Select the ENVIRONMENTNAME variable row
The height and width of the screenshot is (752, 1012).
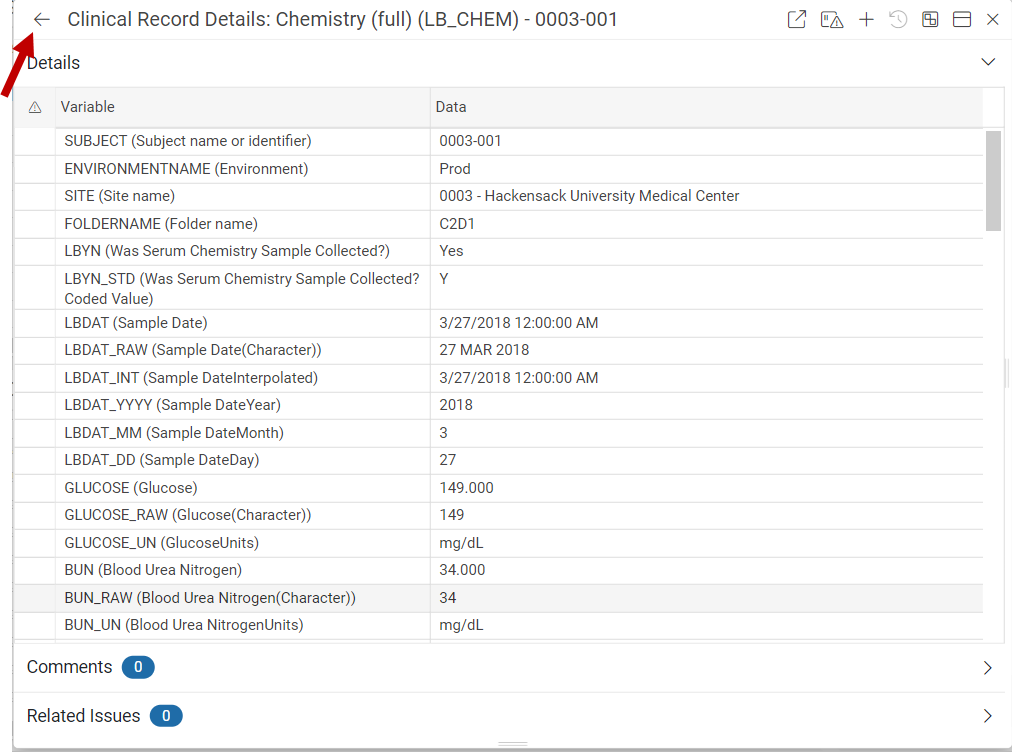pos(498,169)
